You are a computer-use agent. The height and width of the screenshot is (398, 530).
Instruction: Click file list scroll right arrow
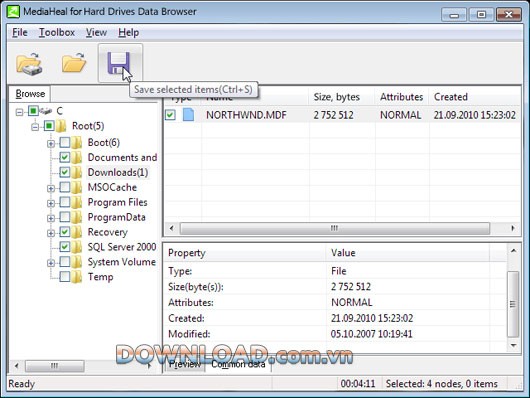point(513,228)
